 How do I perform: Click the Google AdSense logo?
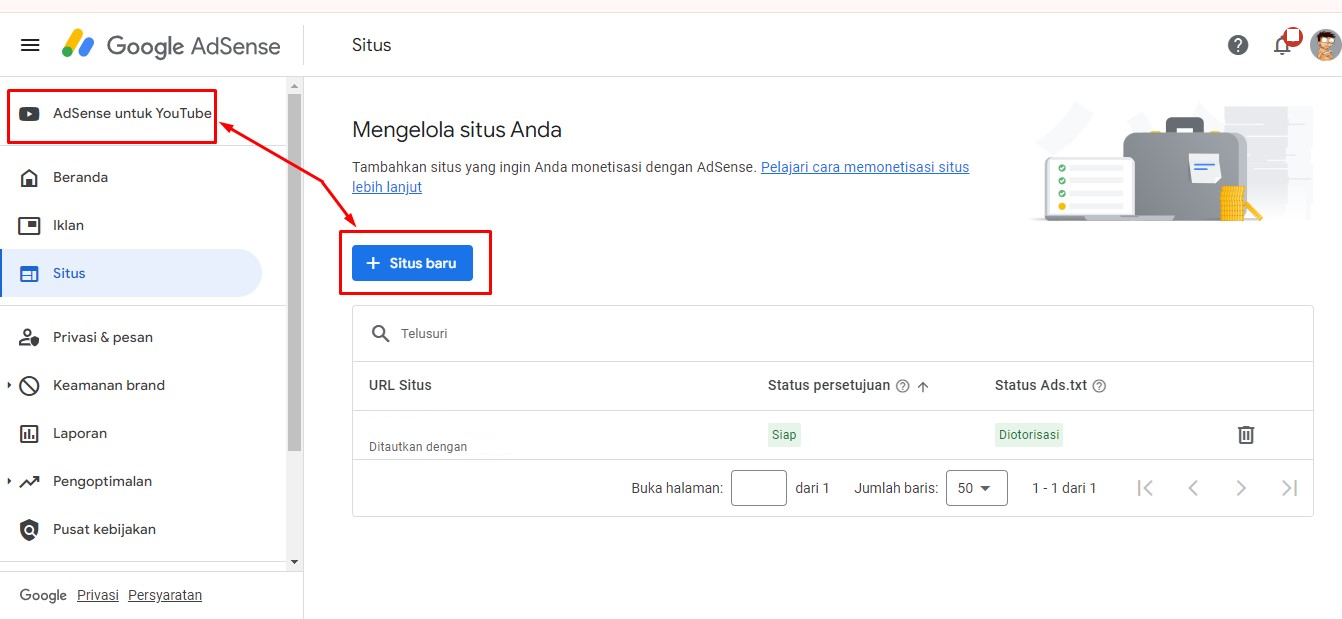point(171,45)
